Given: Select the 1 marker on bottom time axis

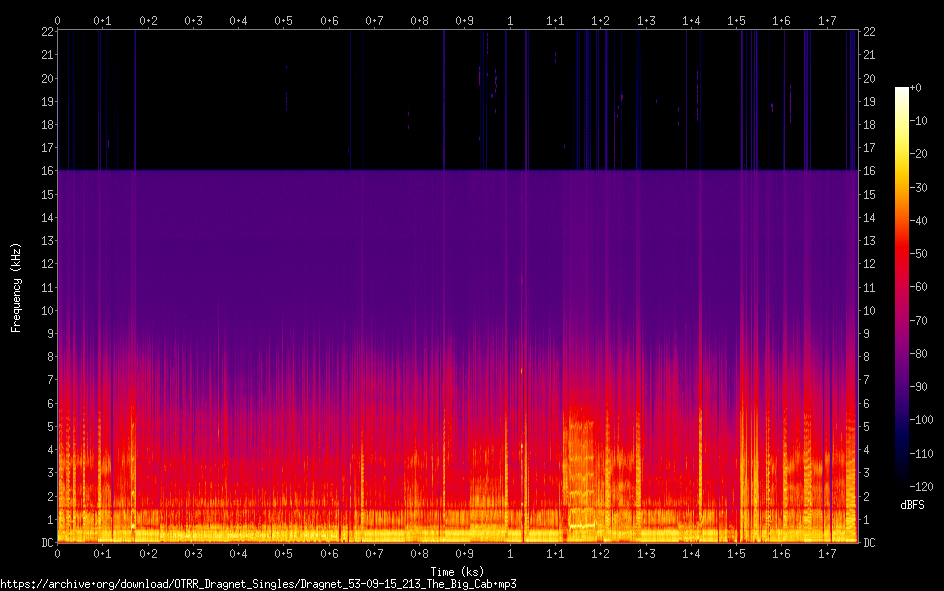Looking at the screenshot, I should pos(510,553).
